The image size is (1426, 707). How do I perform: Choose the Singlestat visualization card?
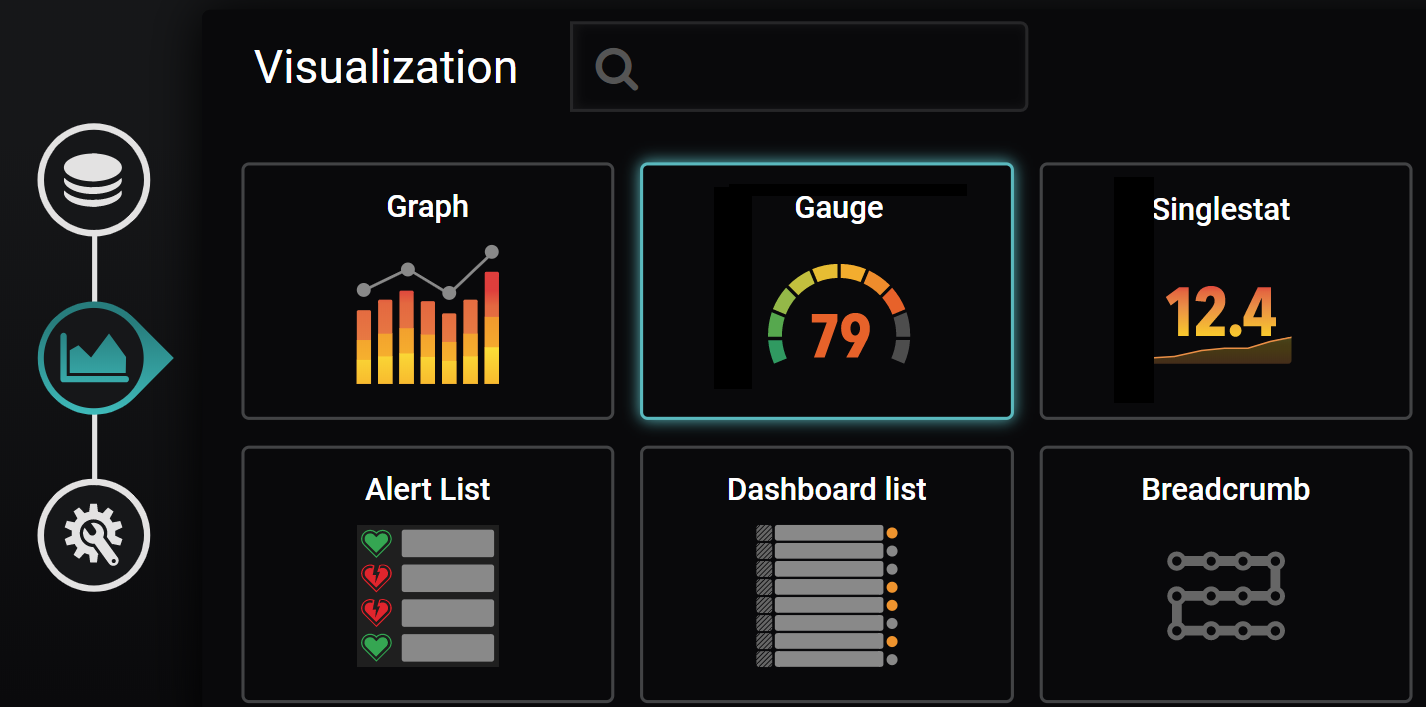(1226, 291)
